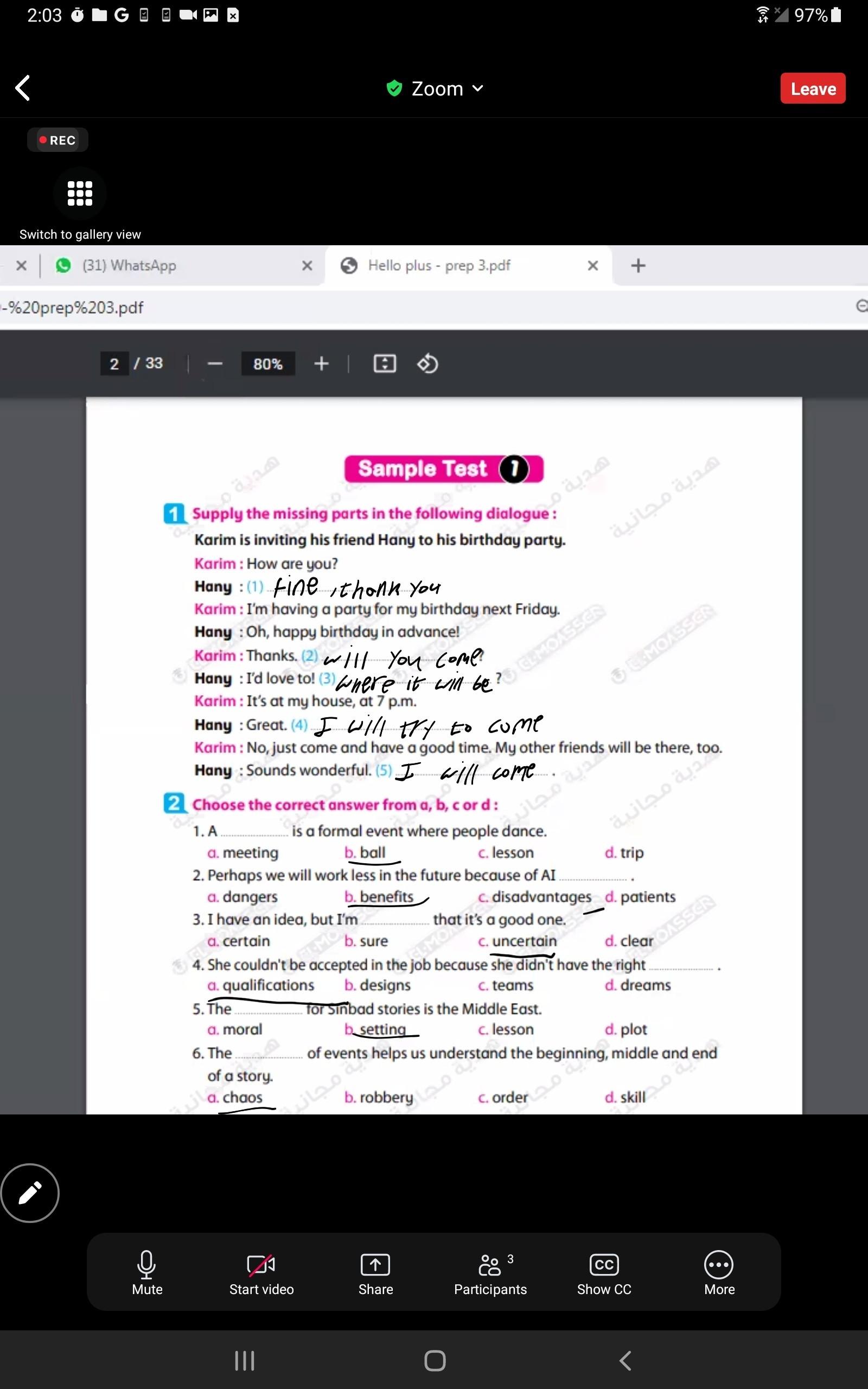Viewport: 868px width, 1389px height.
Task: Click the 80% zoom level box
Action: tap(268, 364)
